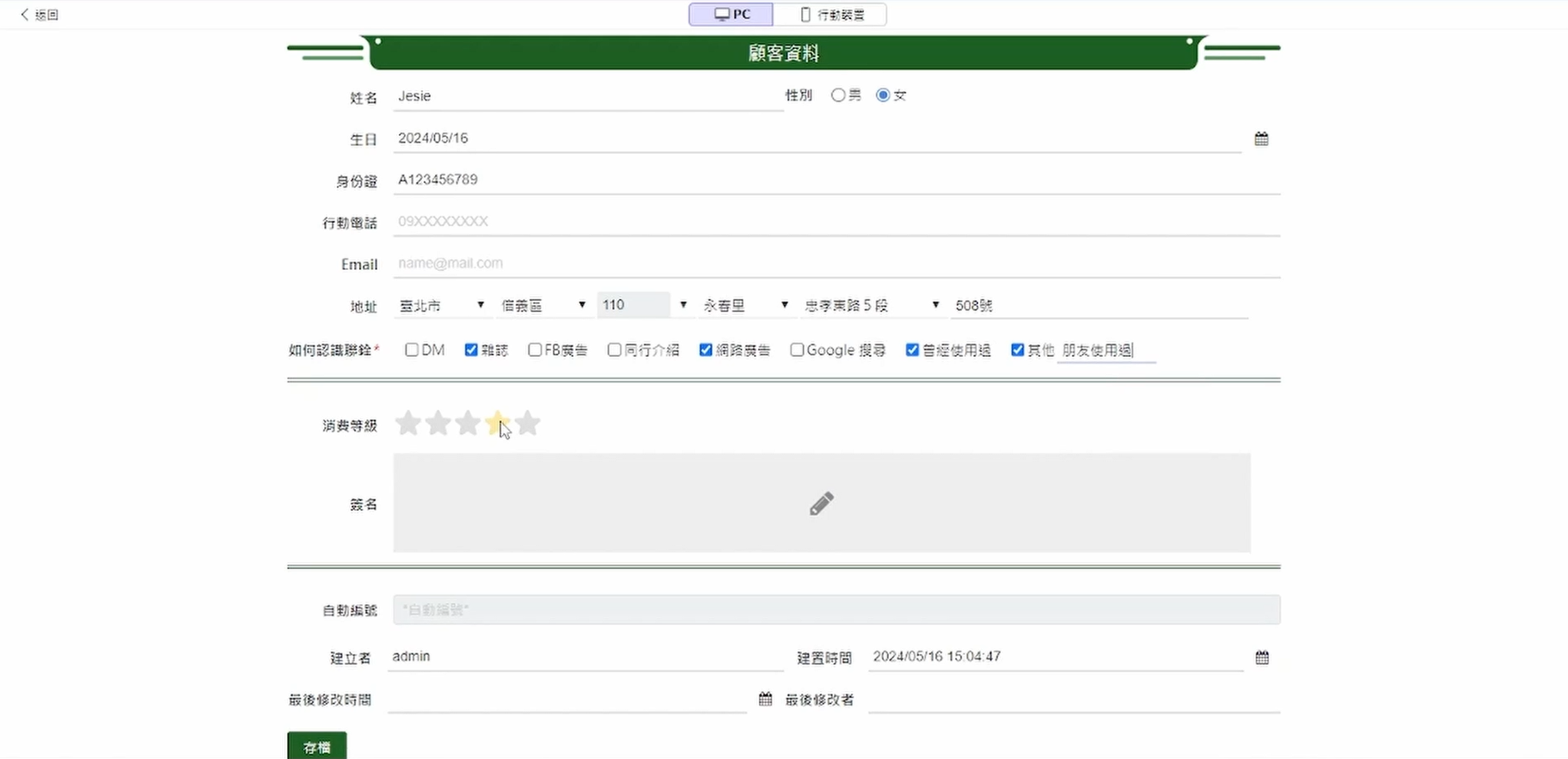Image resolution: width=1568 pixels, height=759 pixels.
Task: Check the DM checkbox
Action: coord(412,350)
